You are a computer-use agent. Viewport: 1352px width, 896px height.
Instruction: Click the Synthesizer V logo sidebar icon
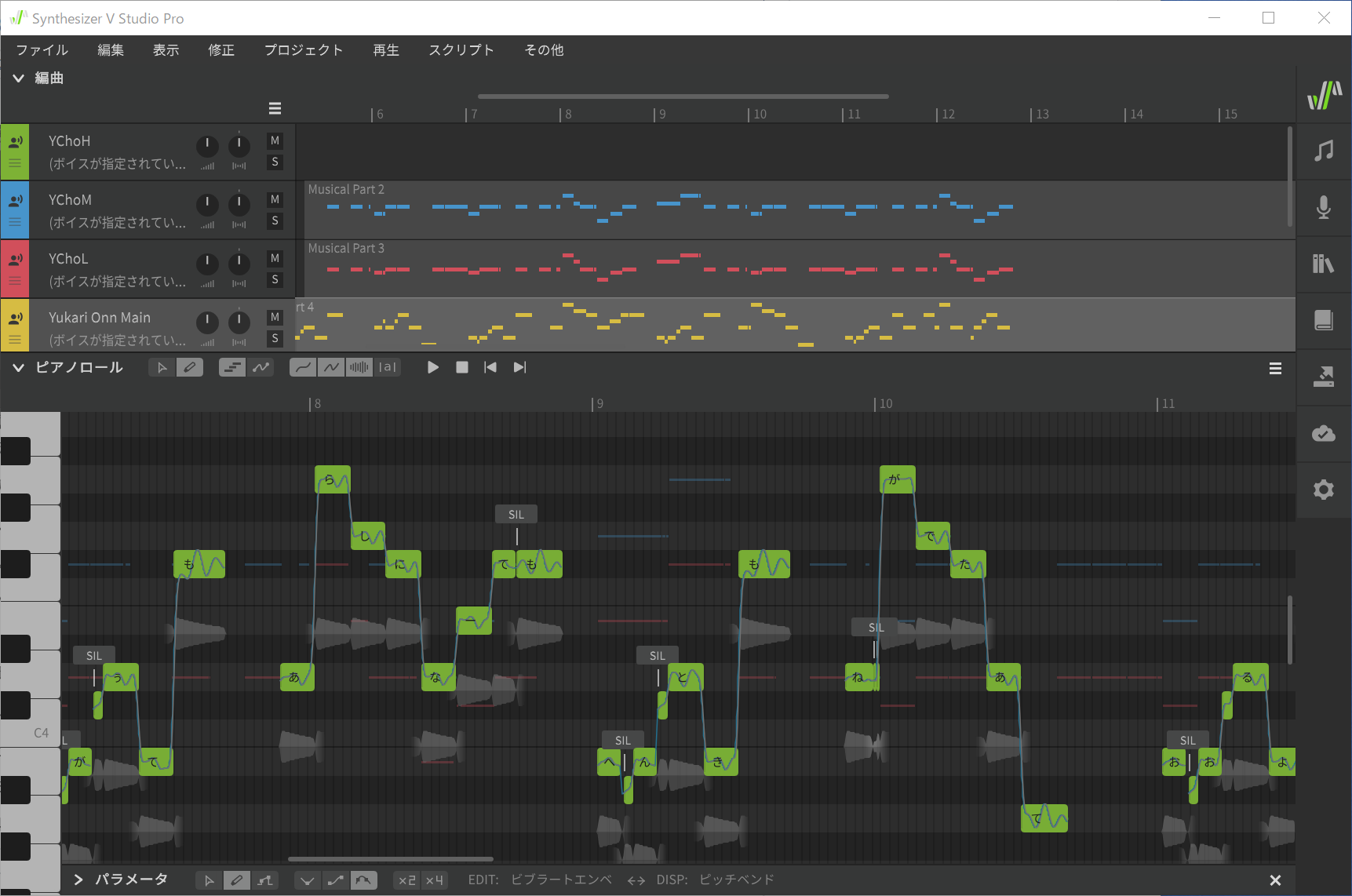1324,95
